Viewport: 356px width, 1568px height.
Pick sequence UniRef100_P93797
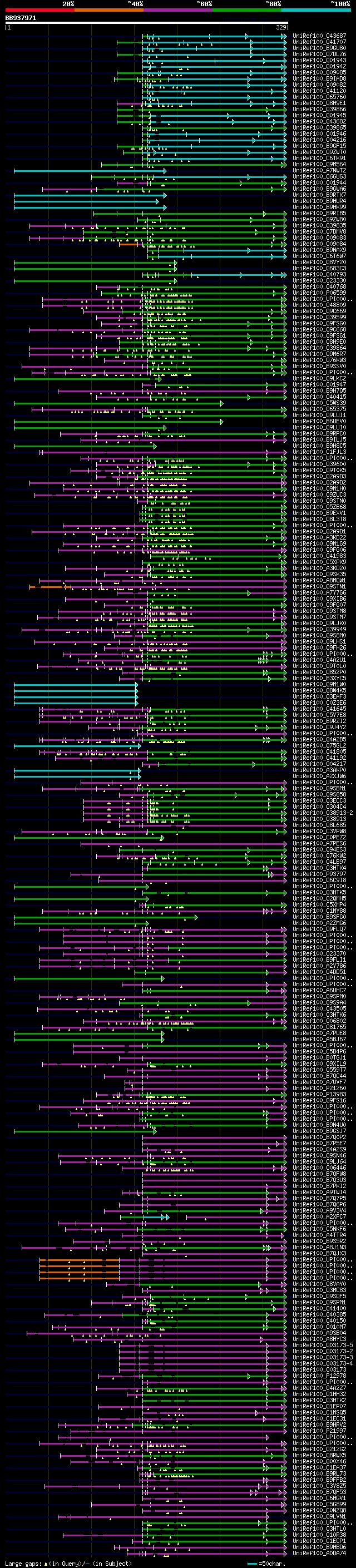(319, 873)
